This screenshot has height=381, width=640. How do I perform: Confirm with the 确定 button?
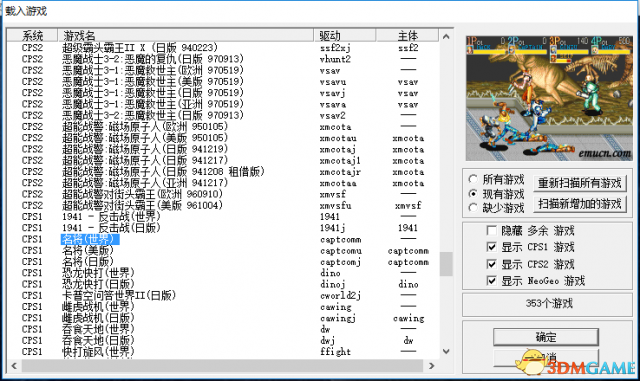546,337
